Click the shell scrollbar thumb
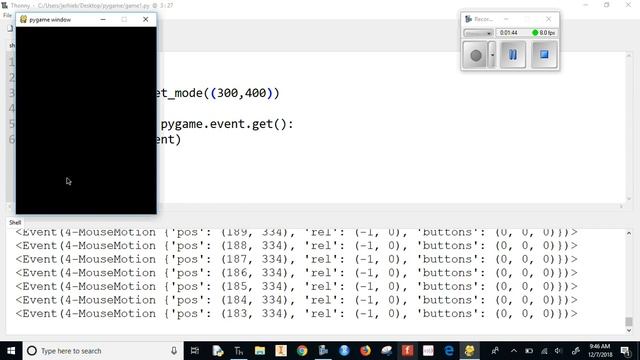Screen dimensions: 640x360 point(629,322)
